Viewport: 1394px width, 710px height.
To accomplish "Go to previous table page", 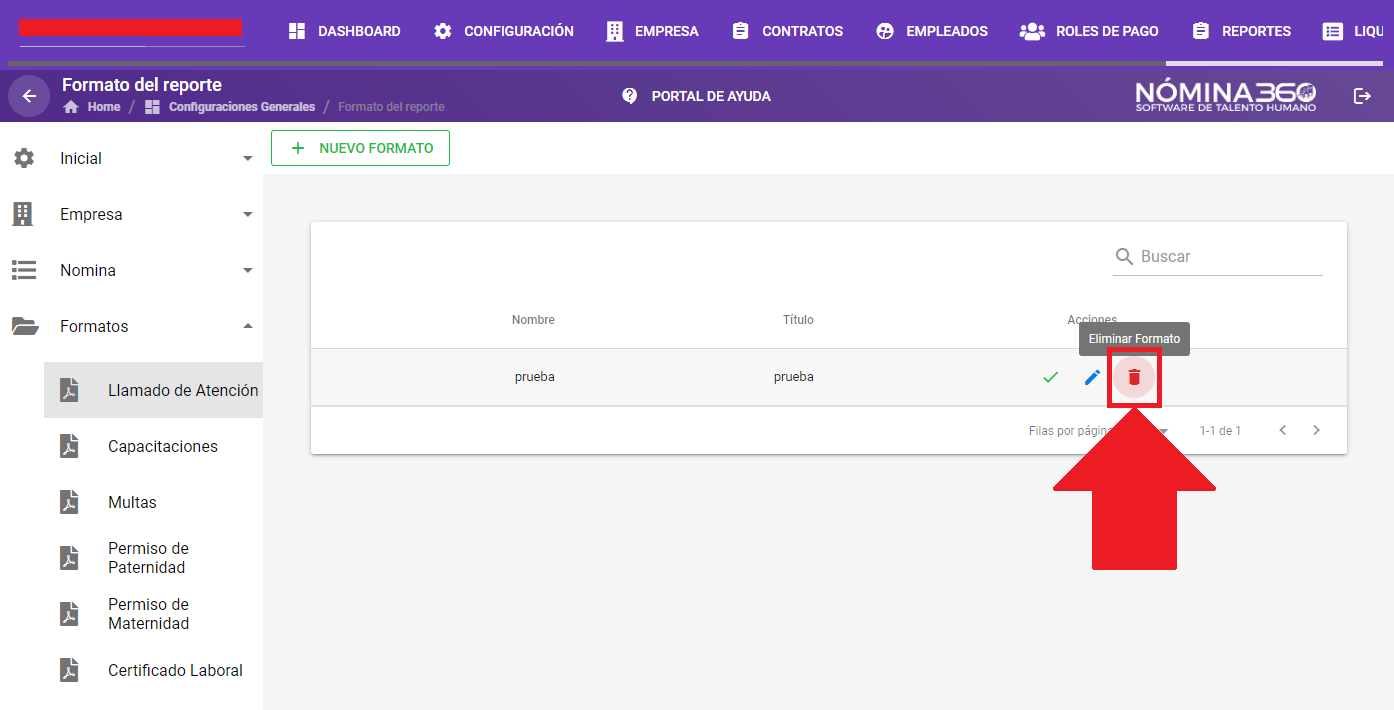I will pyautogui.click(x=1283, y=430).
